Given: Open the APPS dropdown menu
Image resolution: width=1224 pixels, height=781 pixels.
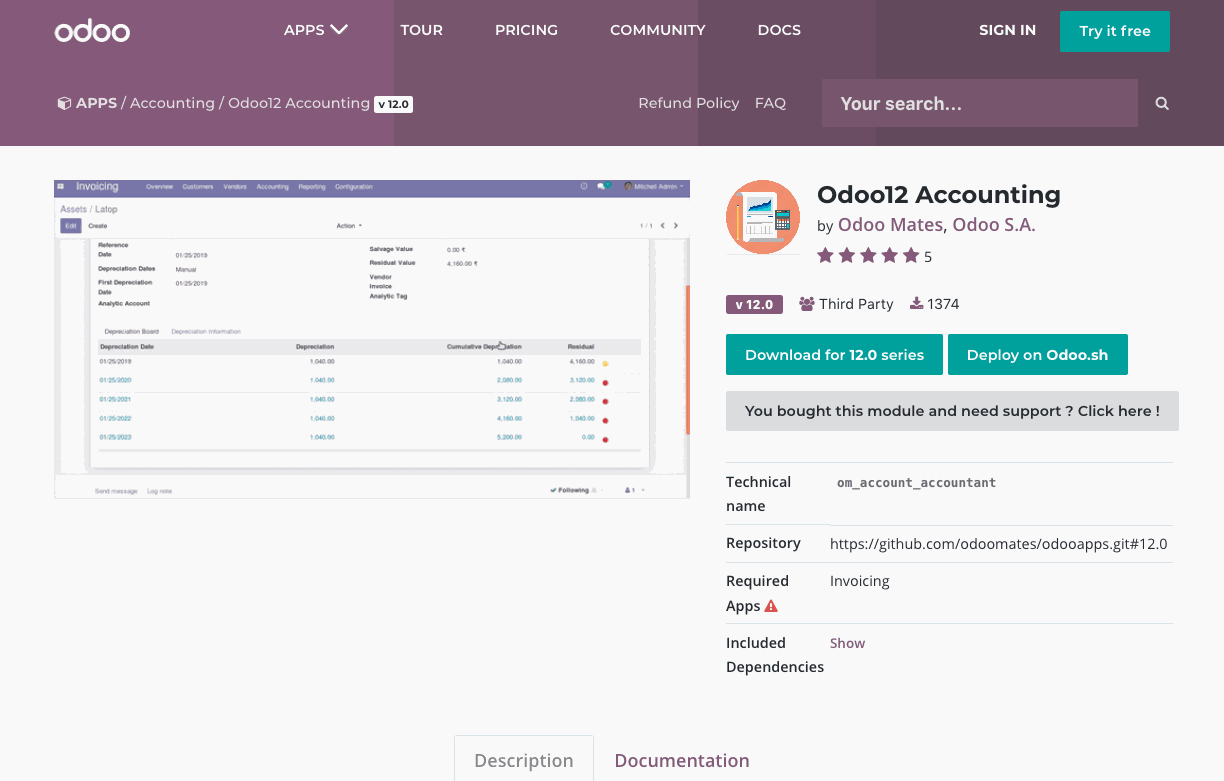Looking at the screenshot, I should tap(315, 30).
